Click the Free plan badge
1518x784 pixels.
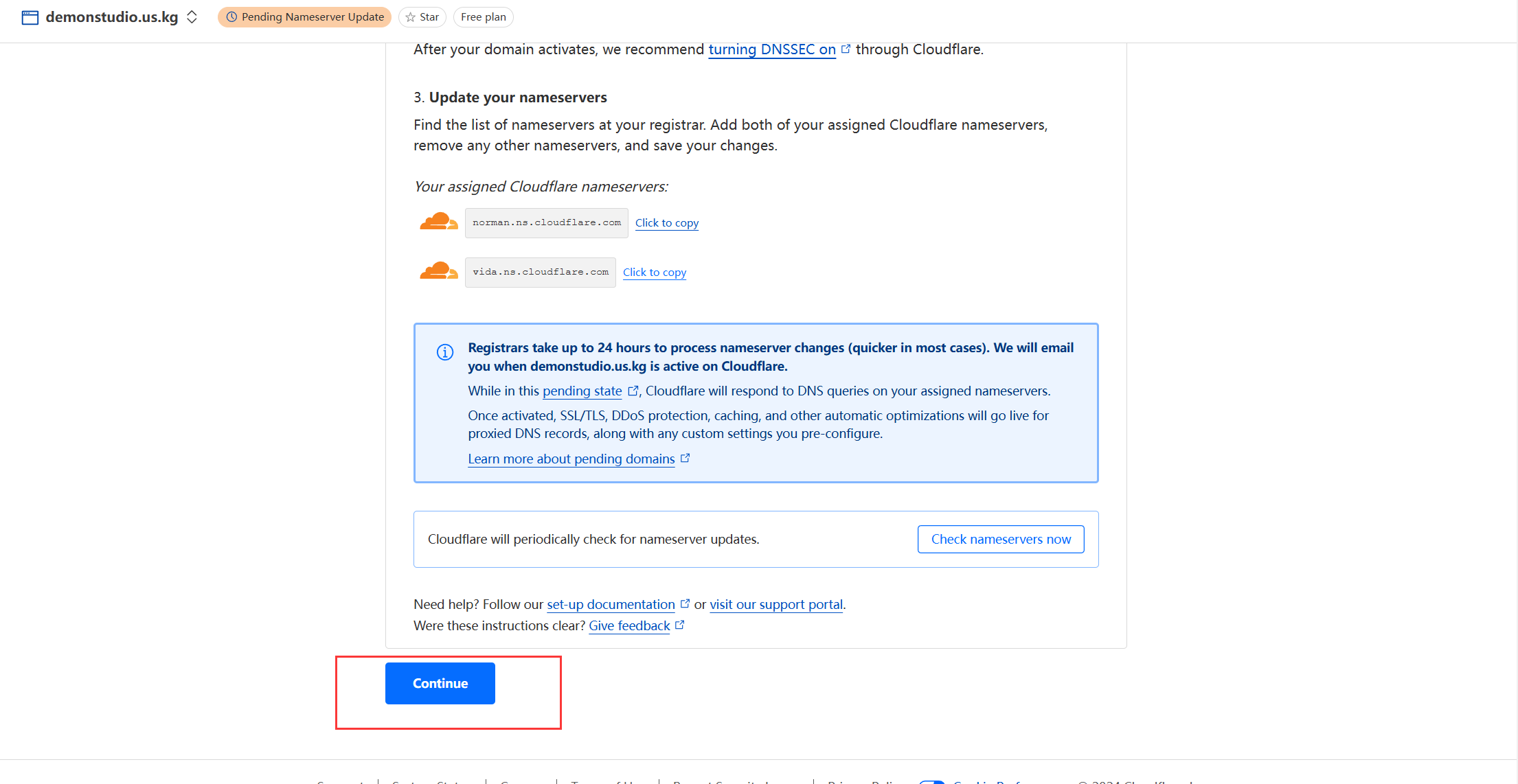pos(483,17)
